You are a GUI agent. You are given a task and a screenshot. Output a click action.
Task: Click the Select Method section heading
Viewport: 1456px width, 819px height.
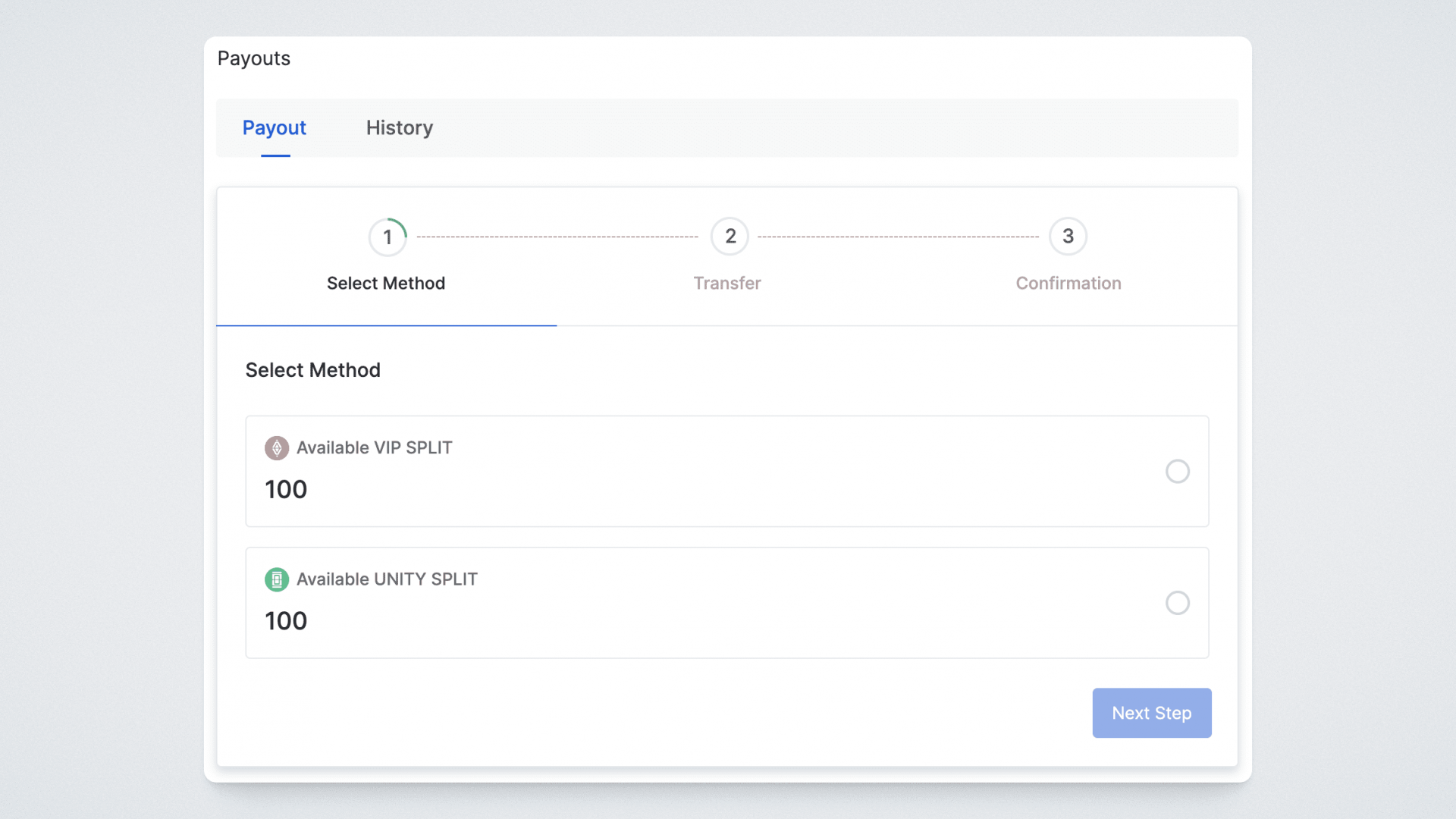click(312, 370)
